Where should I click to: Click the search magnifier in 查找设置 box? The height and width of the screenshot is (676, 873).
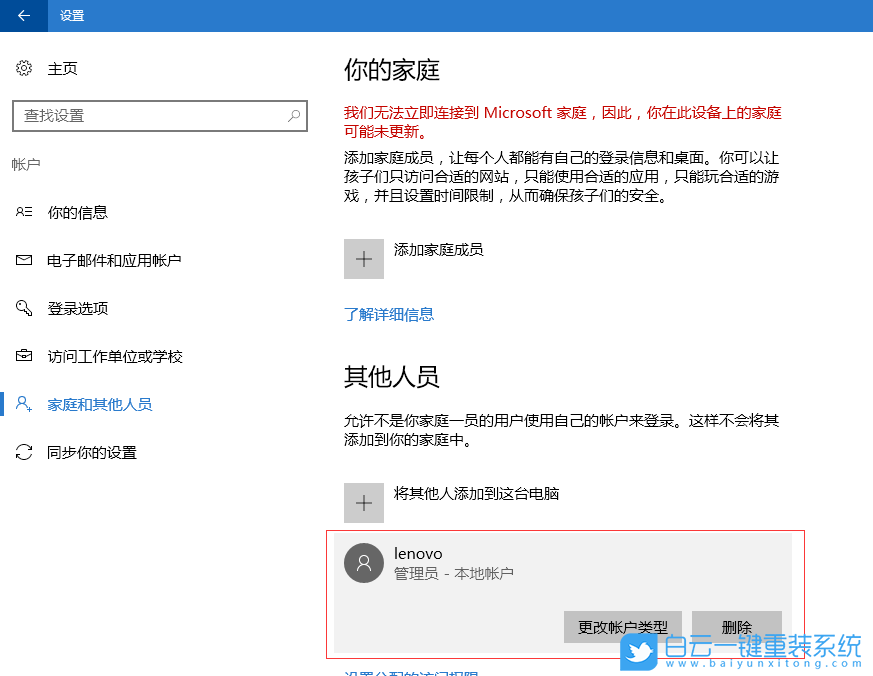point(293,117)
